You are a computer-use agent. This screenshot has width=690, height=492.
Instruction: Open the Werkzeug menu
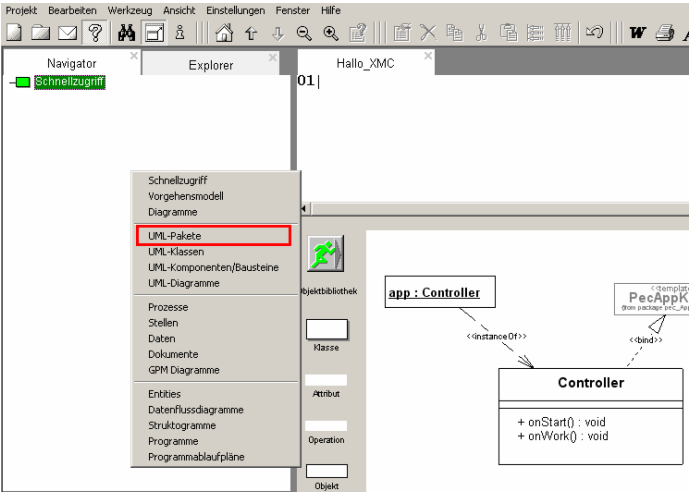pos(128,9)
